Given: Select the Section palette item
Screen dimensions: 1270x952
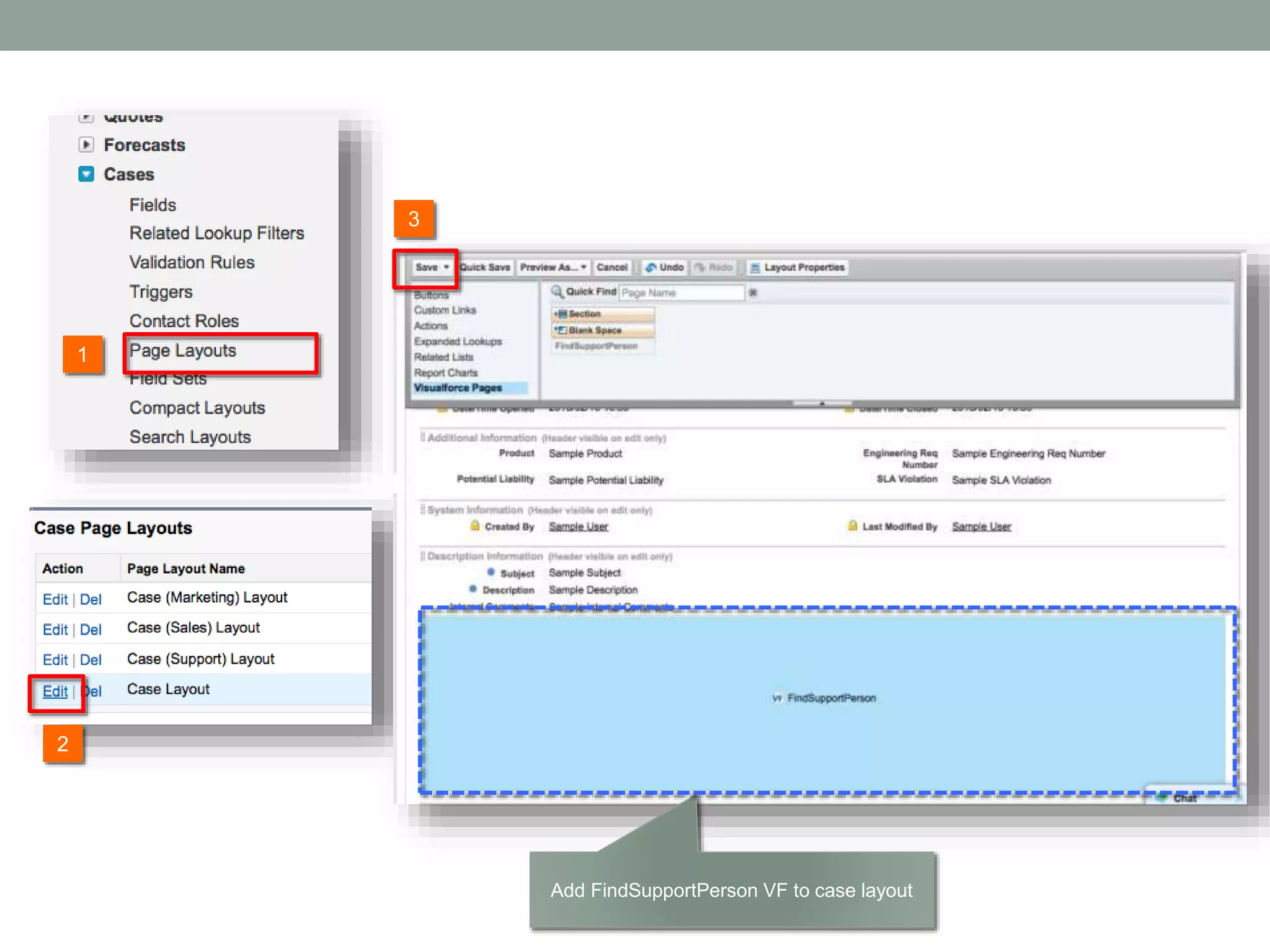Looking at the screenshot, I should click(x=603, y=314).
